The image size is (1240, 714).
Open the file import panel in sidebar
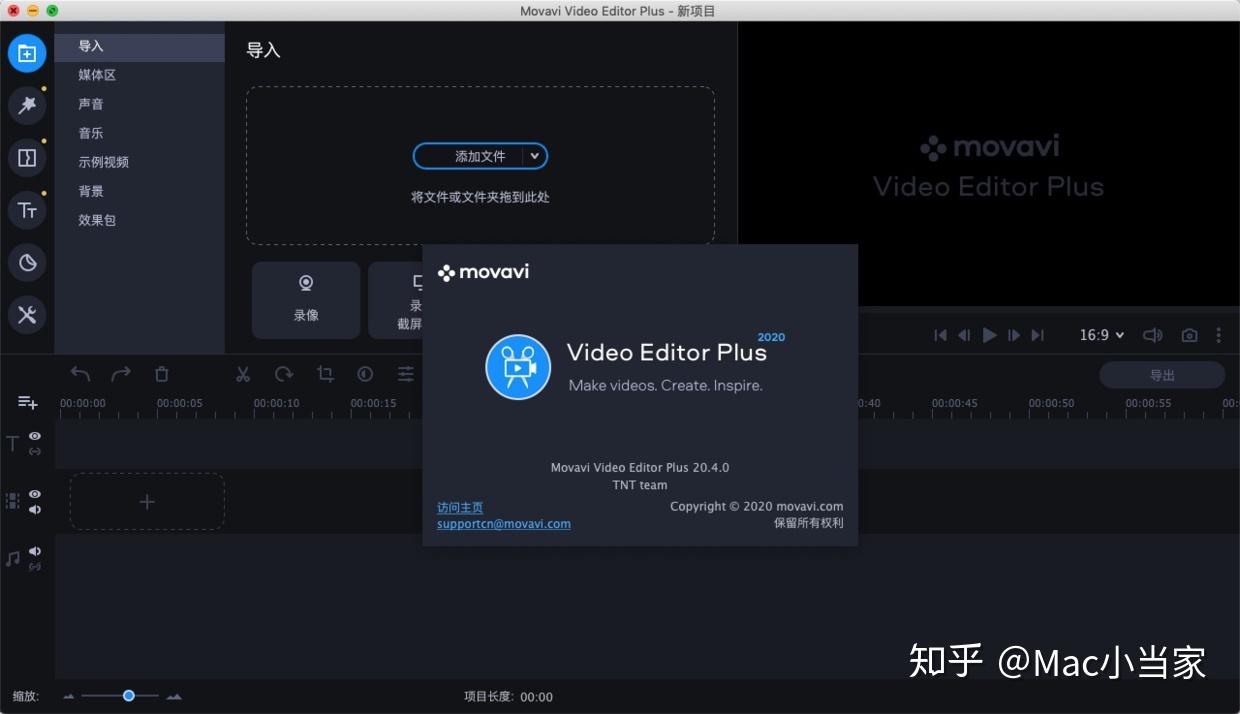coord(27,53)
